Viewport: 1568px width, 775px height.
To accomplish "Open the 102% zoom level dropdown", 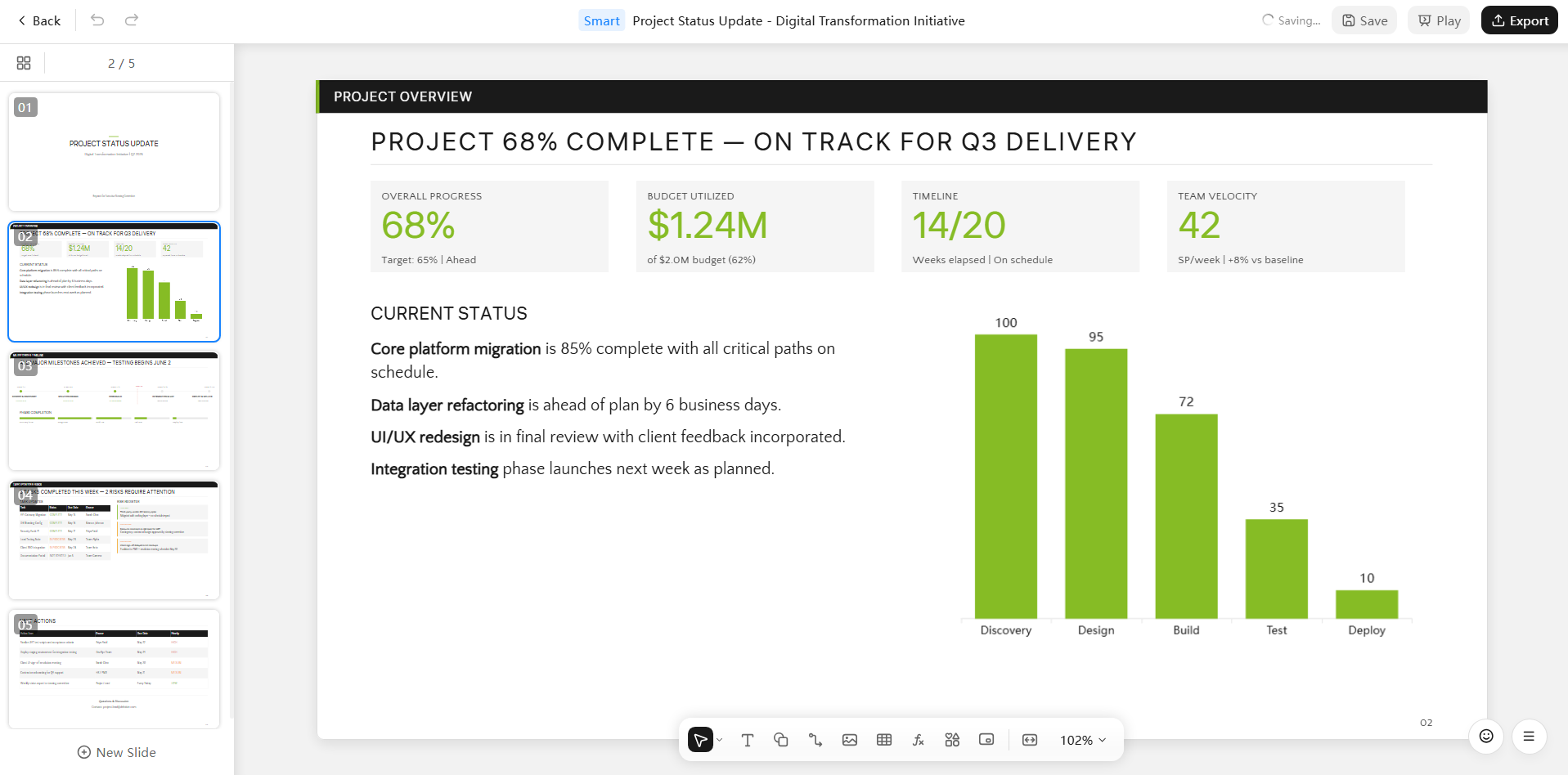I will [1083, 740].
